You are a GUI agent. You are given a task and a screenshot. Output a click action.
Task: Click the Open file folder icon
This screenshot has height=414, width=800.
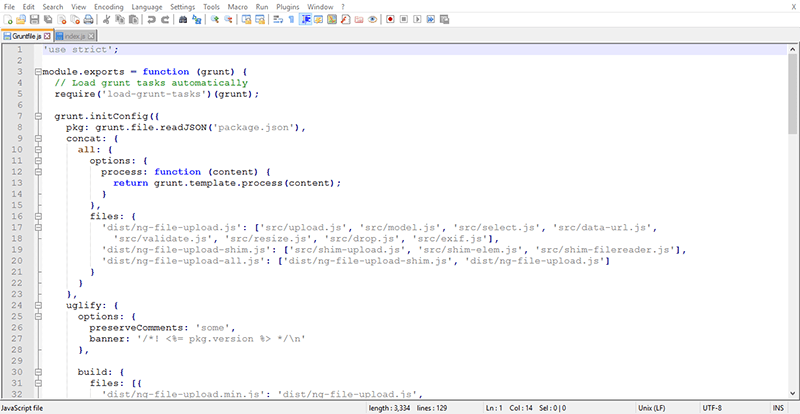coord(20,19)
